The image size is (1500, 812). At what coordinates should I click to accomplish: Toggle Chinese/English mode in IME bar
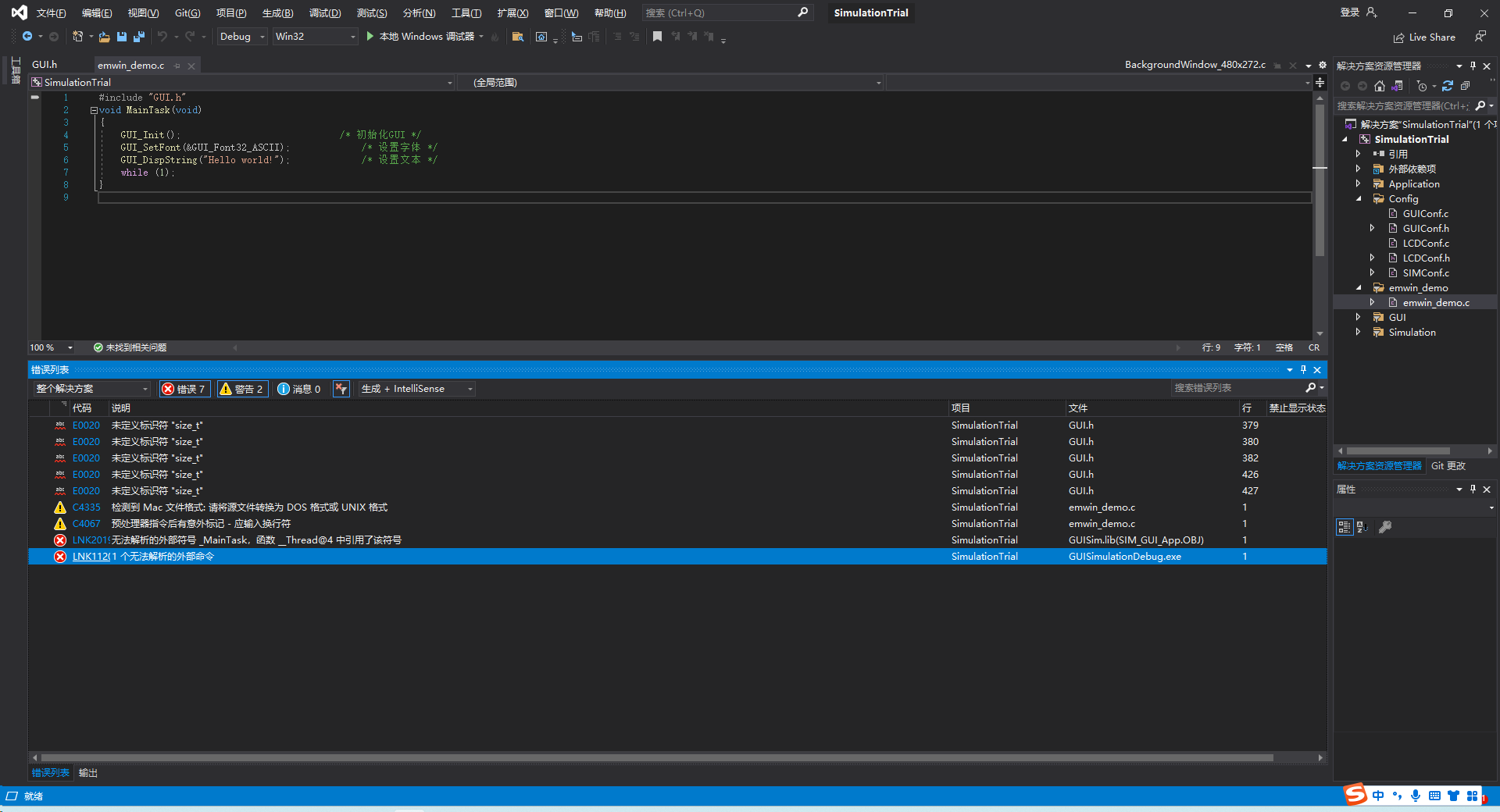1378,796
